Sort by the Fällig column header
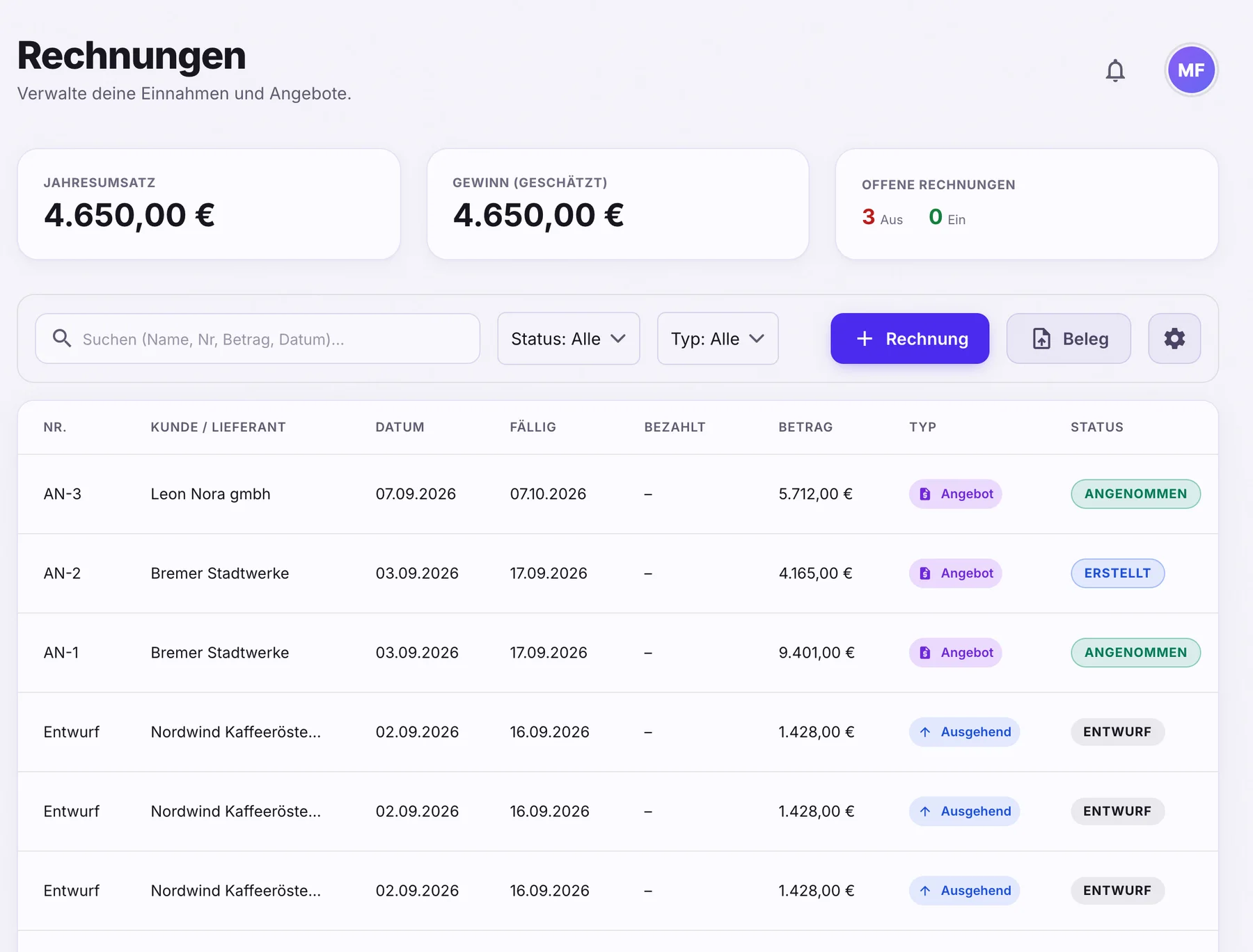Image resolution: width=1253 pixels, height=952 pixels. pyautogui.click(x=533, y=427)
